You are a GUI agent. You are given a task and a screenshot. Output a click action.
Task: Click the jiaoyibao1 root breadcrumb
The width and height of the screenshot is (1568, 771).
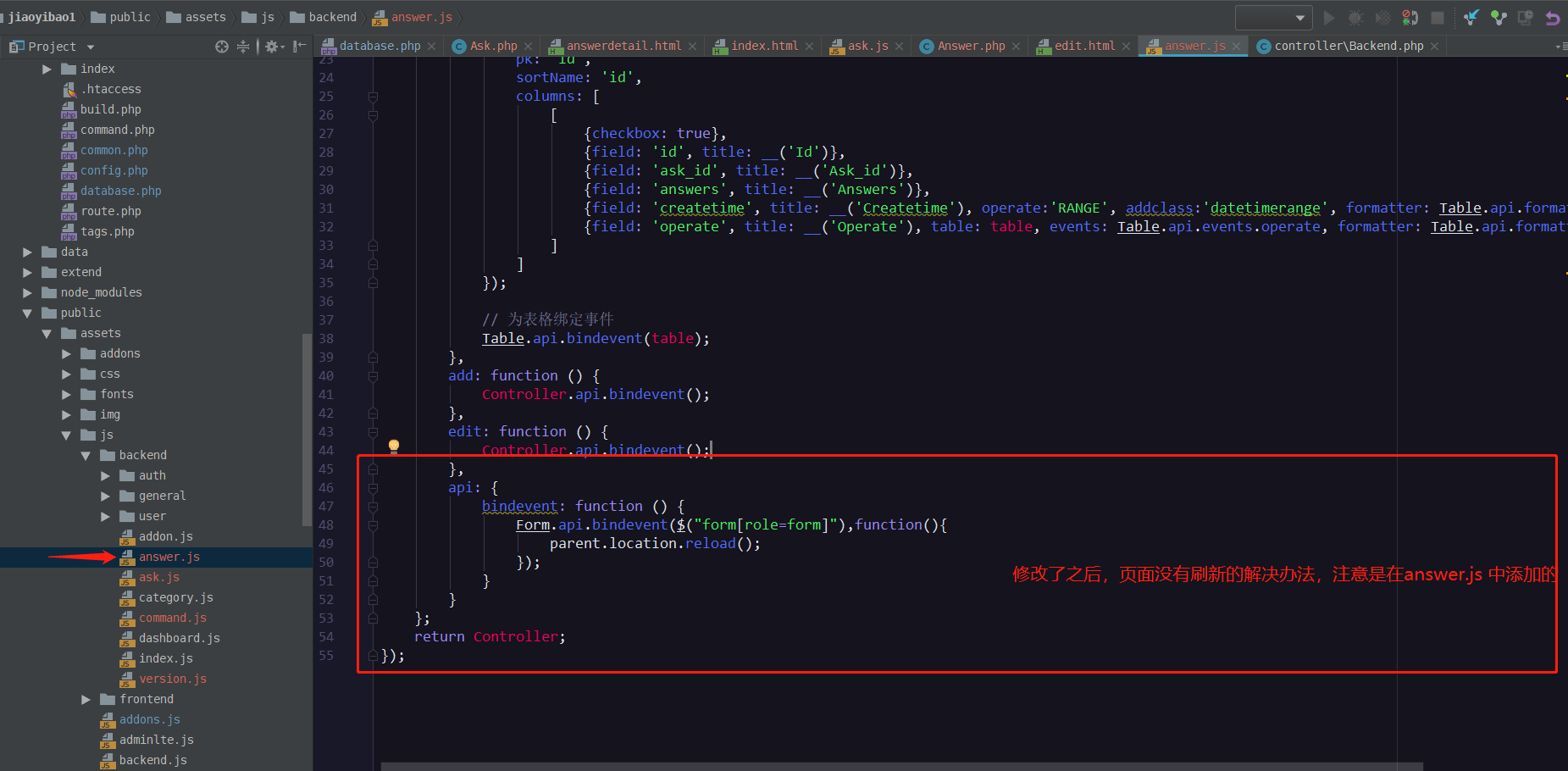[x=42, y=17]
